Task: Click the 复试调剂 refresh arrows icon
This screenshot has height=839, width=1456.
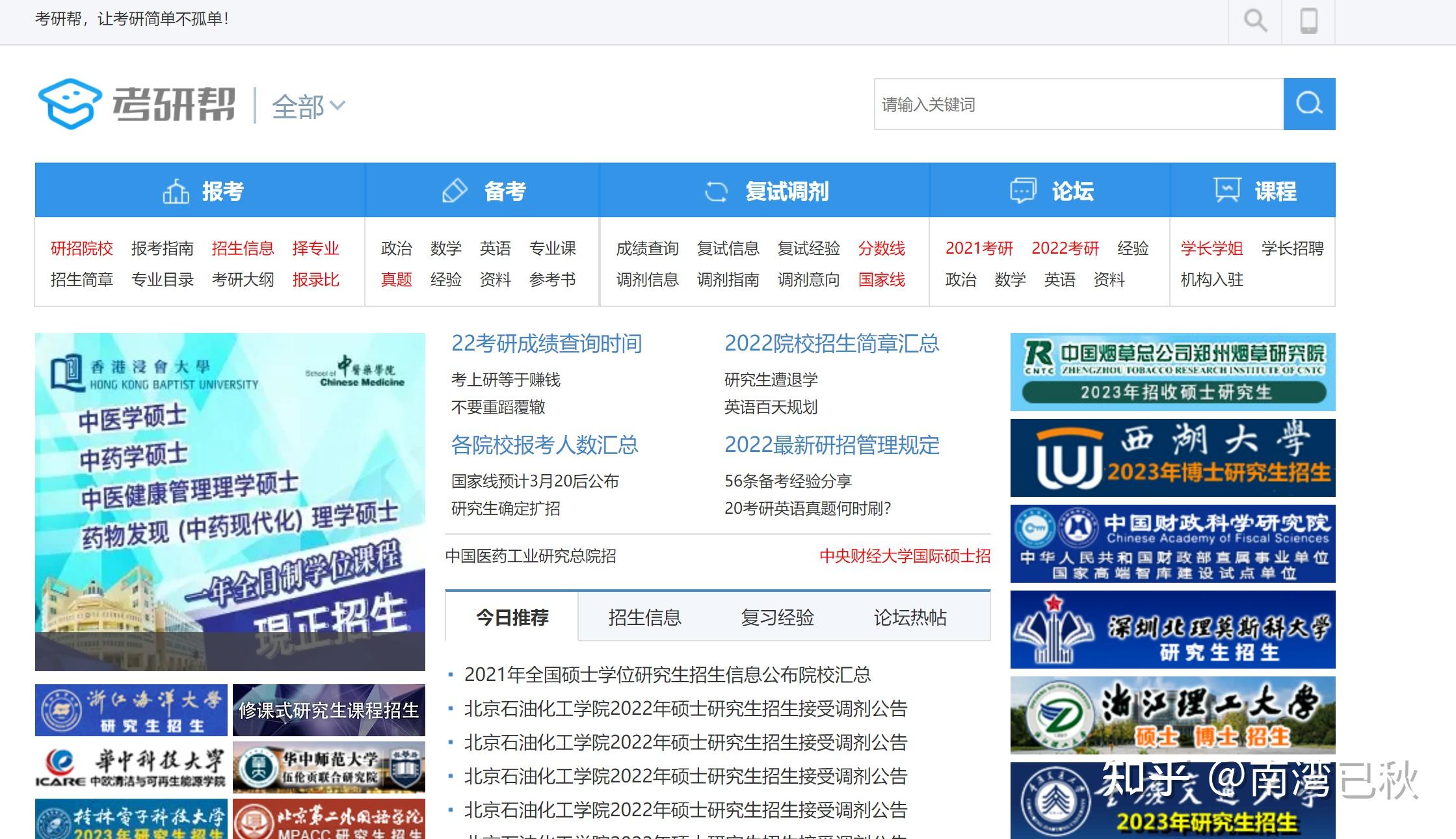Action: [x=717, y=191]
